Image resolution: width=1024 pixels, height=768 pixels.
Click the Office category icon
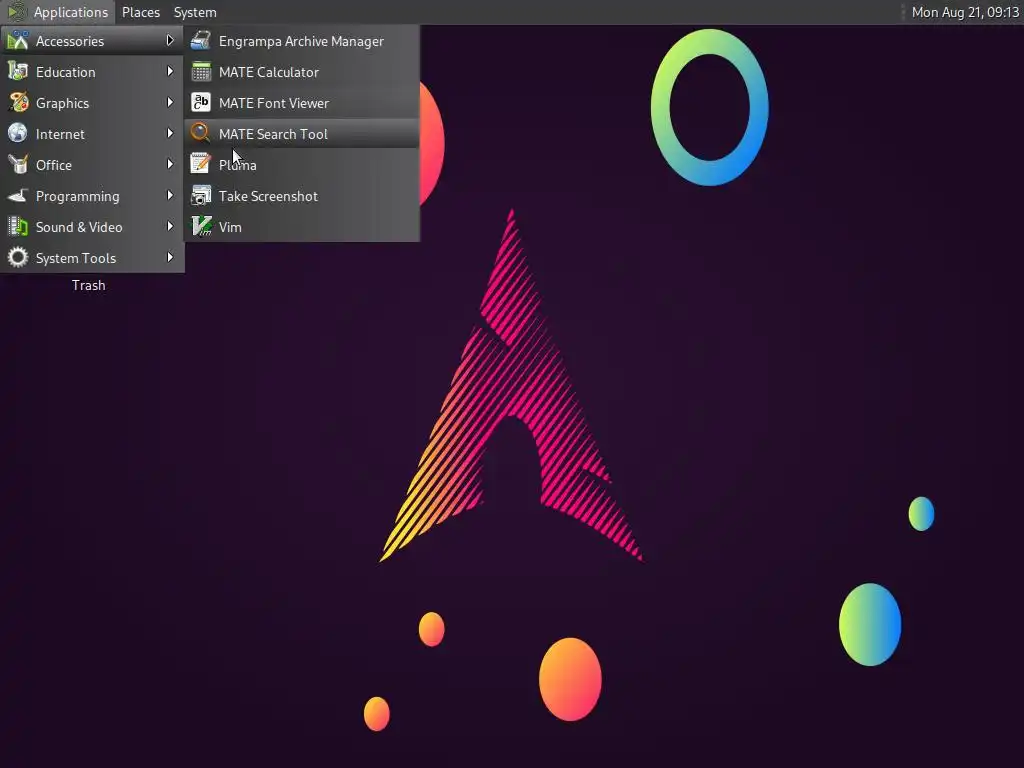tap(18, 165)
